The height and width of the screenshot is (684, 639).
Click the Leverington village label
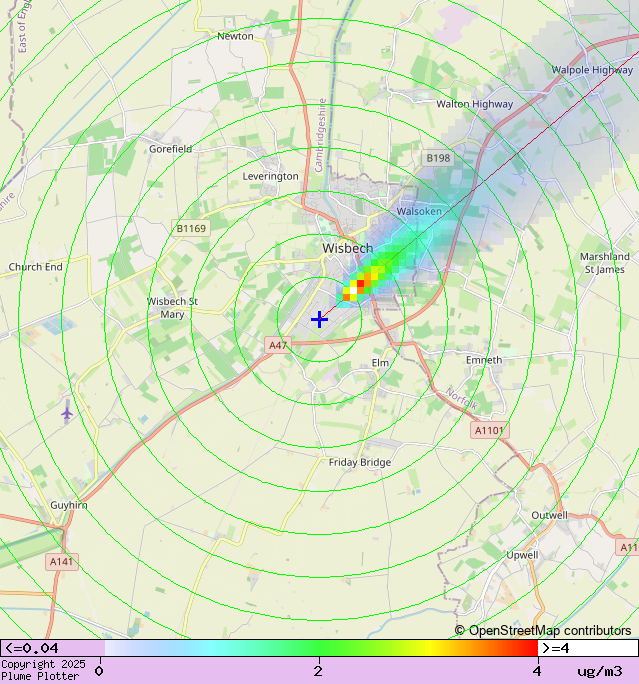coord(270,176)
